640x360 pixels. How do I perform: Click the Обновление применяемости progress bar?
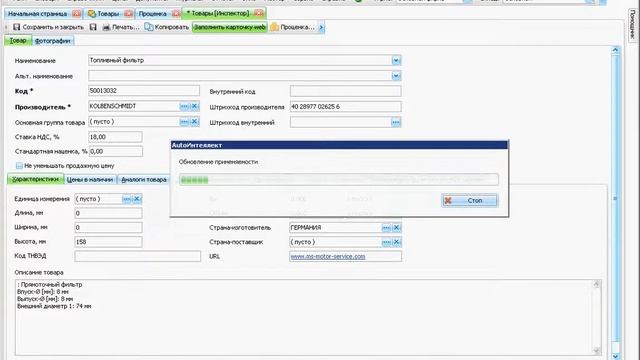pos(338,180)
